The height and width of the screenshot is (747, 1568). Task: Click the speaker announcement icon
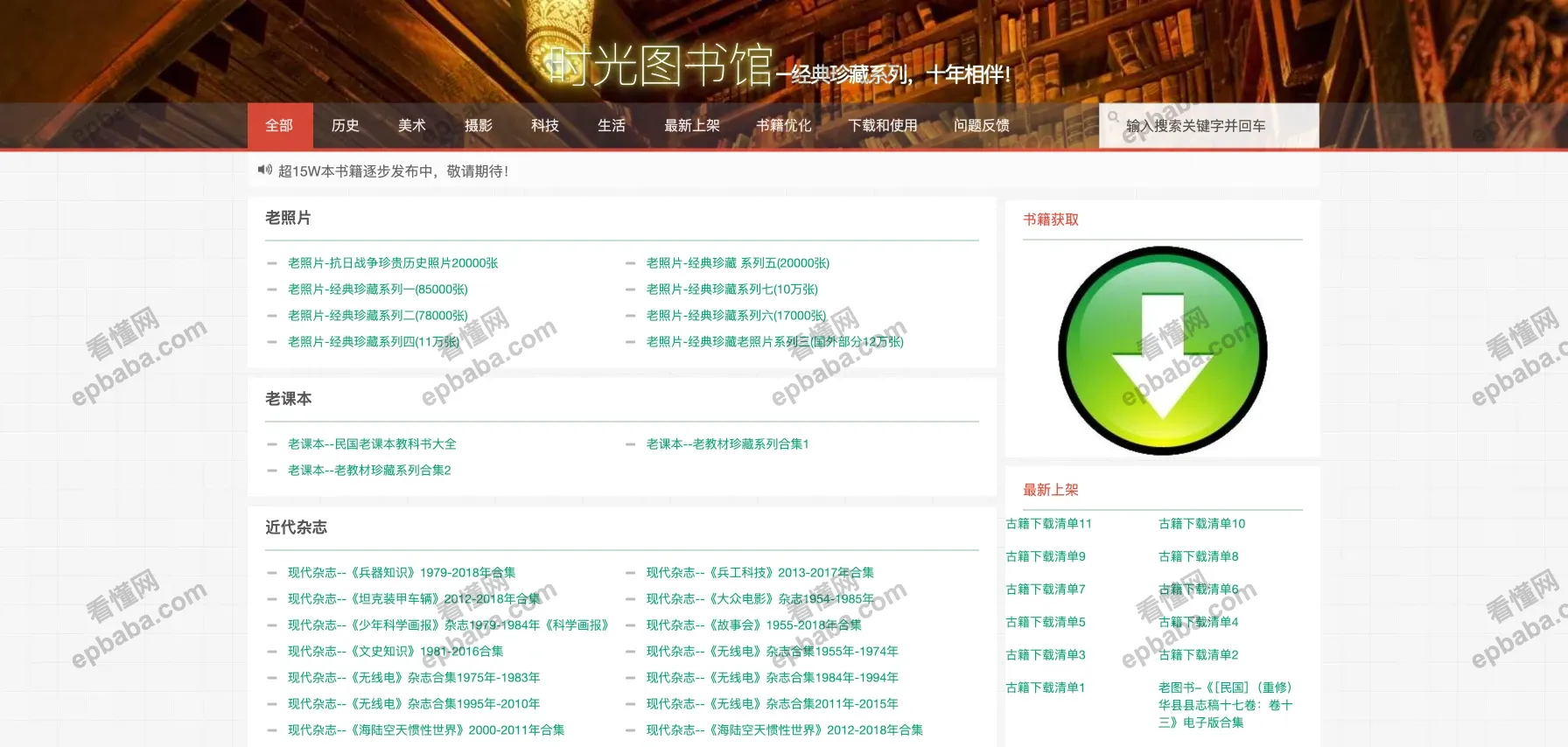(264, 170)
